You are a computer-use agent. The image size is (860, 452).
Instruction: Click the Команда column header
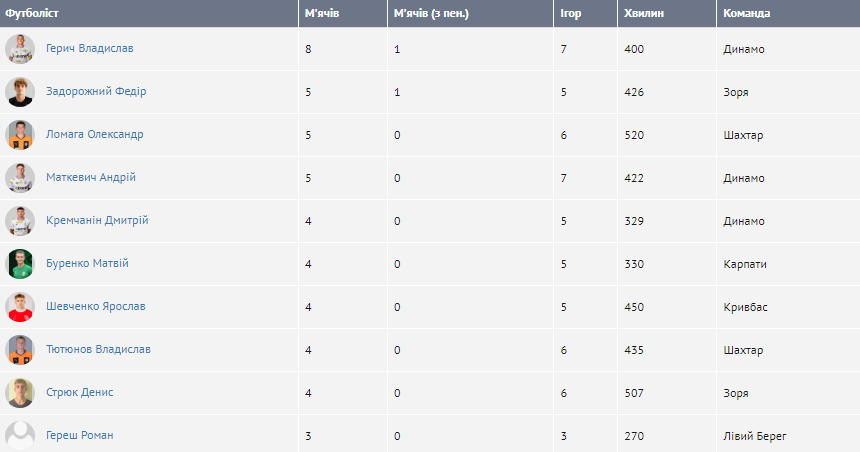(x=746, y=13)
